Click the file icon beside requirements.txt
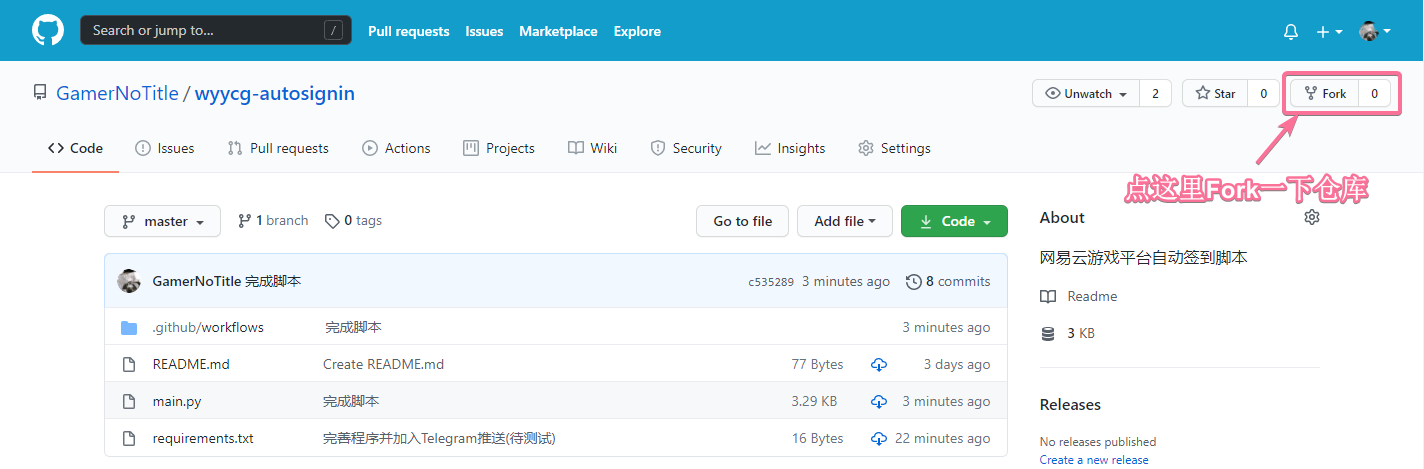This screenshot has height=469, width=1424. 129,438
